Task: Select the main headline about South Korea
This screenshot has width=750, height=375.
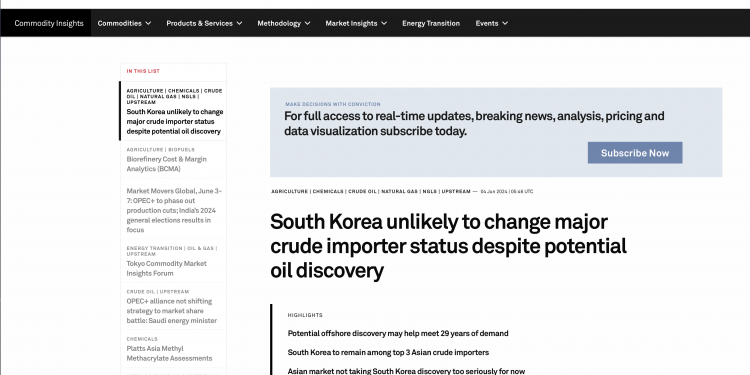Action: point(448,246)
